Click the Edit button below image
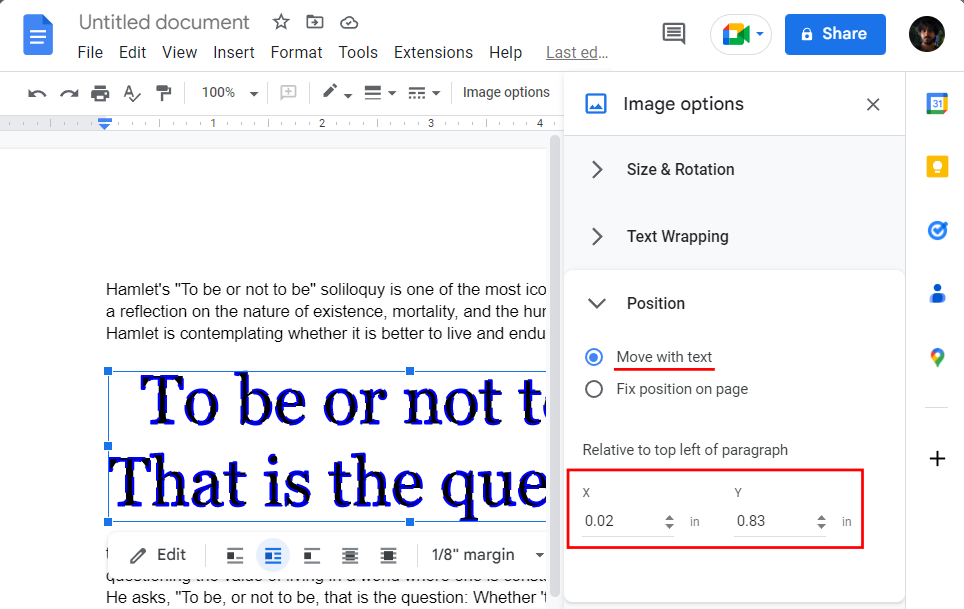The height and width of the screenshot is (609, 964). pyautogui.click(x=158, y=555)
